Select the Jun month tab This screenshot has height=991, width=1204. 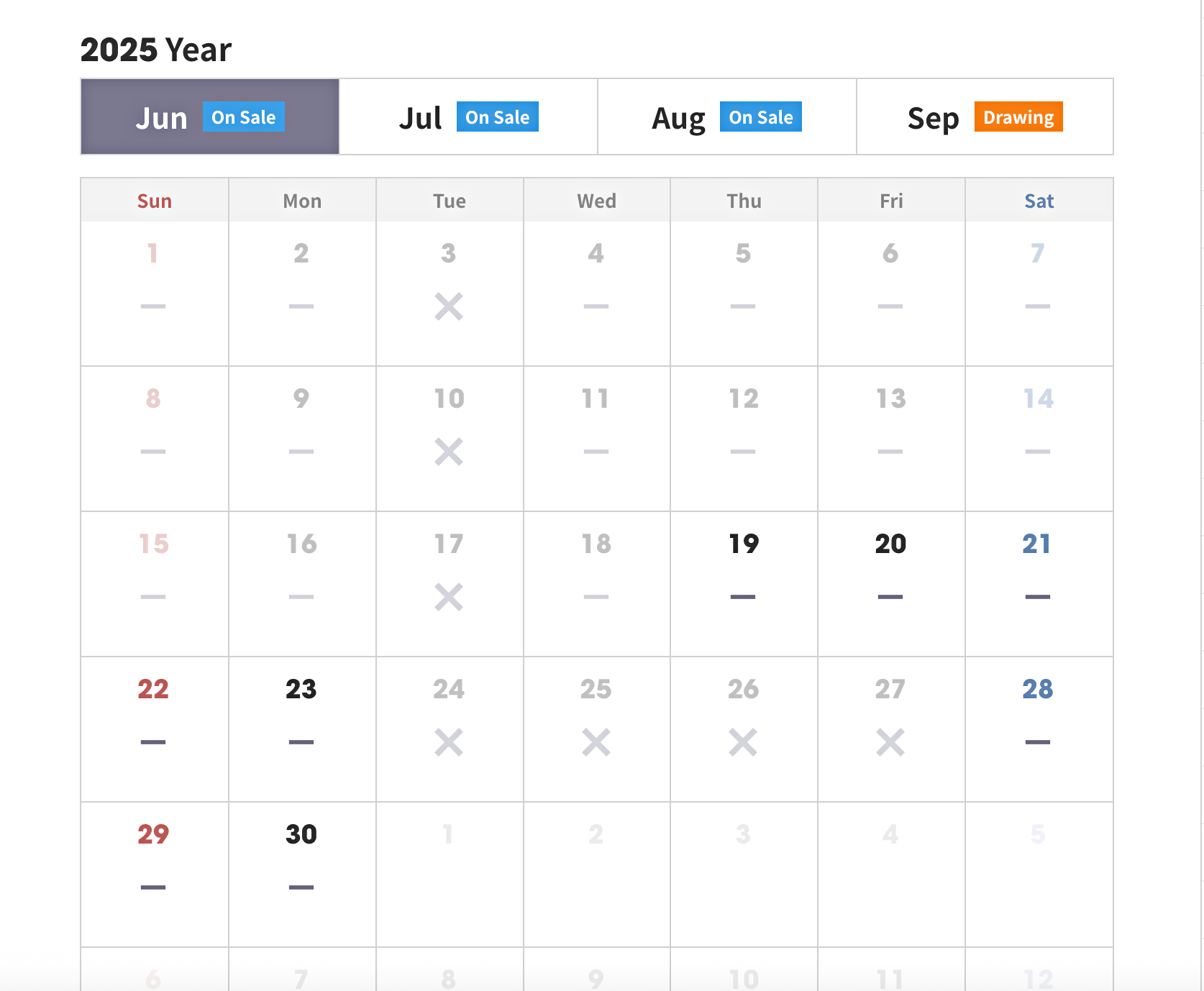point(209,117)
